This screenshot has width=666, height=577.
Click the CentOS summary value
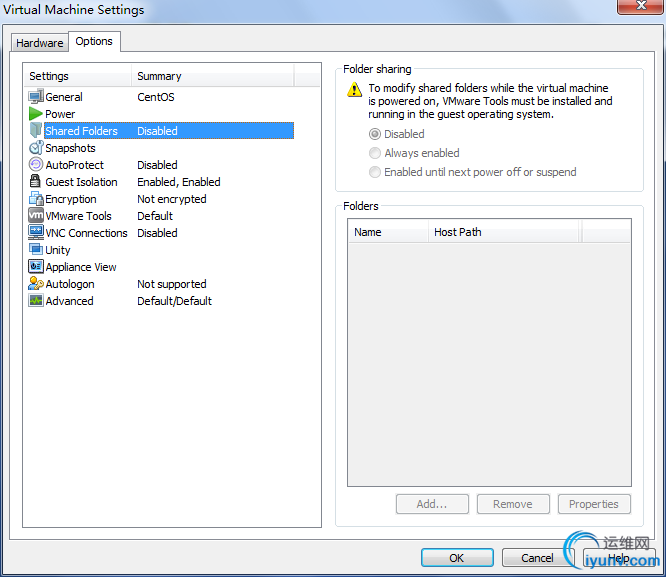156,97
